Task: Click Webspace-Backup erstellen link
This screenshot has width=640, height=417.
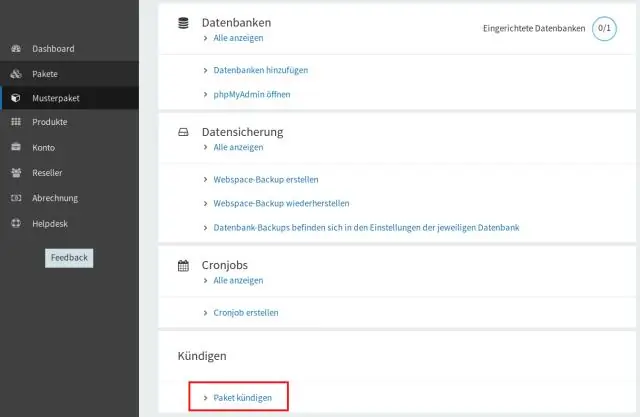Action: [266, 180]
